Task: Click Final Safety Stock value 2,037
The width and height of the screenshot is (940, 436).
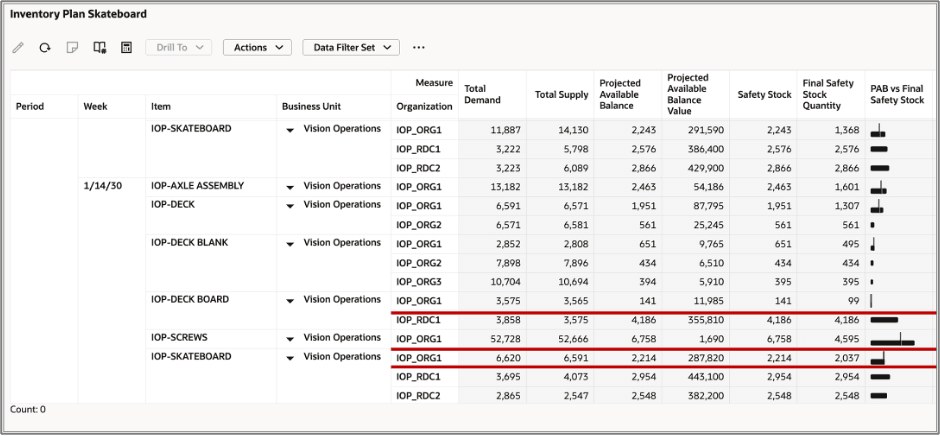Action: tap(847, 358)
